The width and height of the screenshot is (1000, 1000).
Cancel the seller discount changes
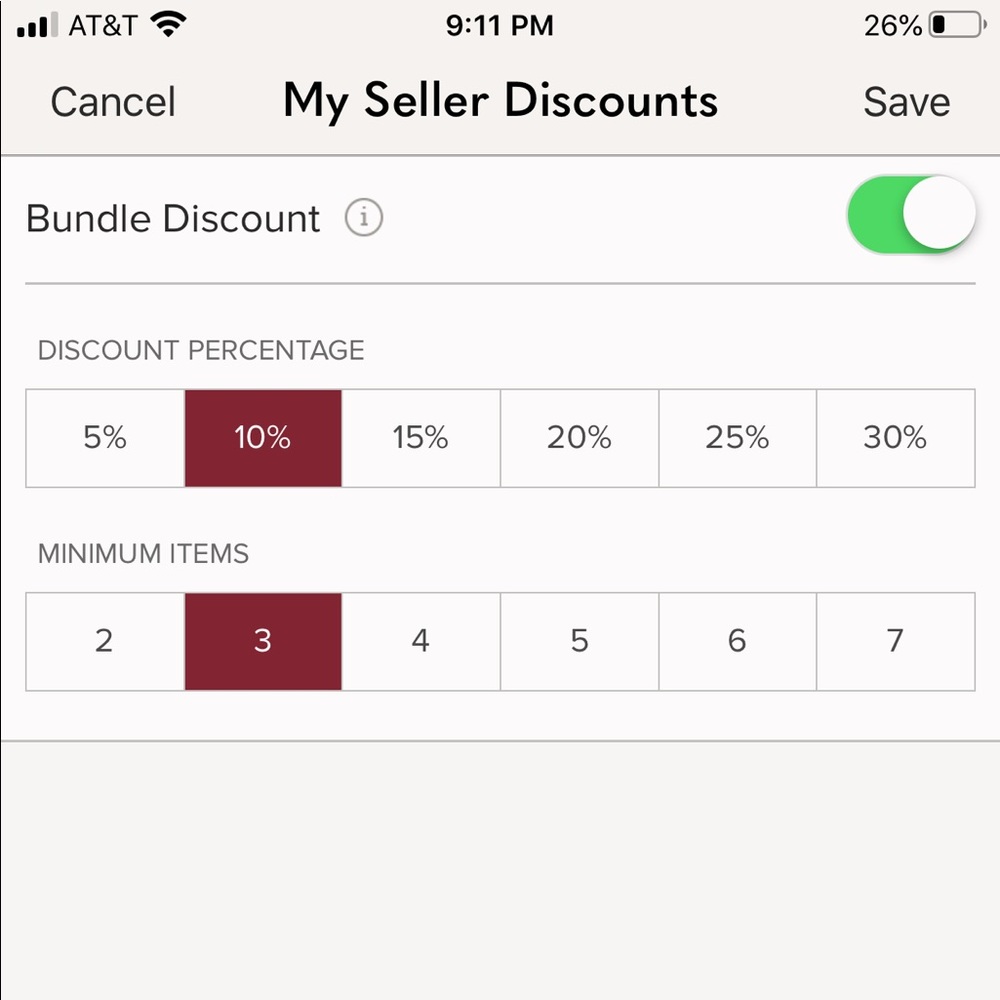112,101
